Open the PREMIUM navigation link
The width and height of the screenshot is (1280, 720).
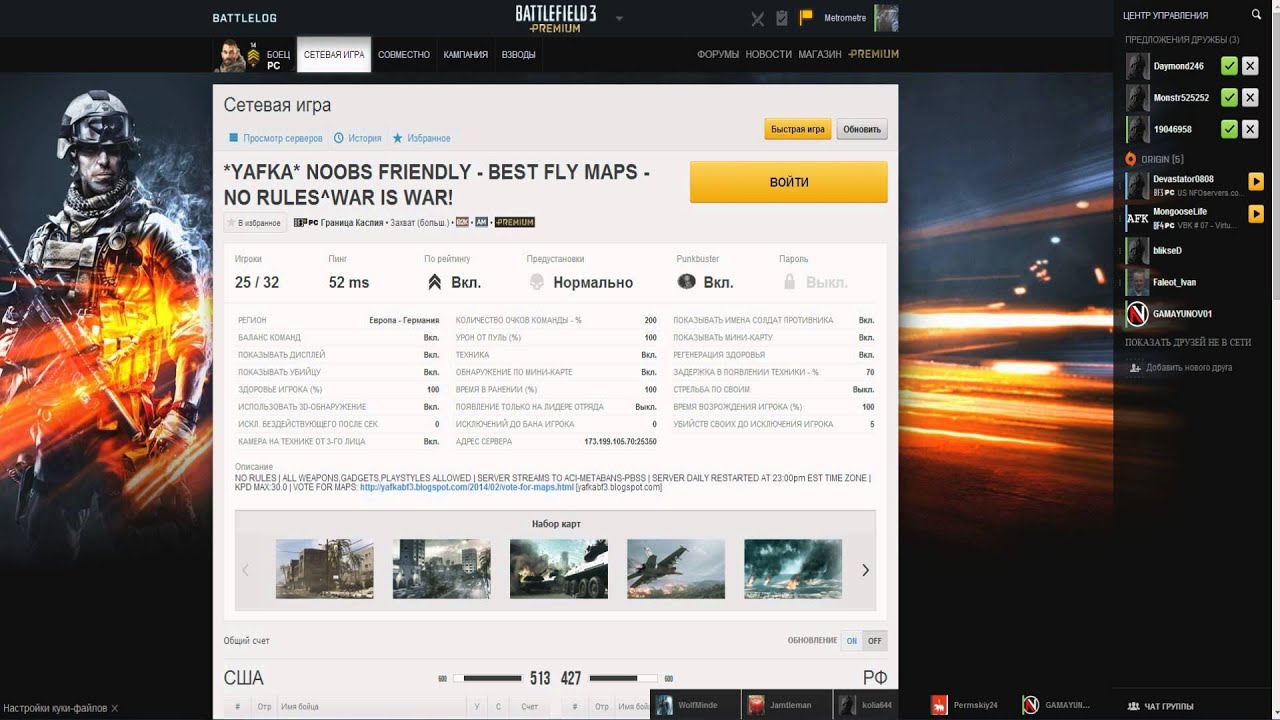pos(874,54)
